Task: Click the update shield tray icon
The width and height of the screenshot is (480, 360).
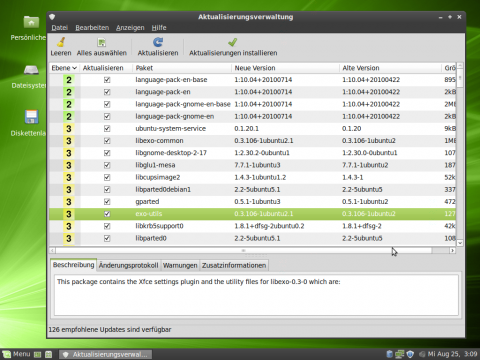Action: (x=410, y=354)
